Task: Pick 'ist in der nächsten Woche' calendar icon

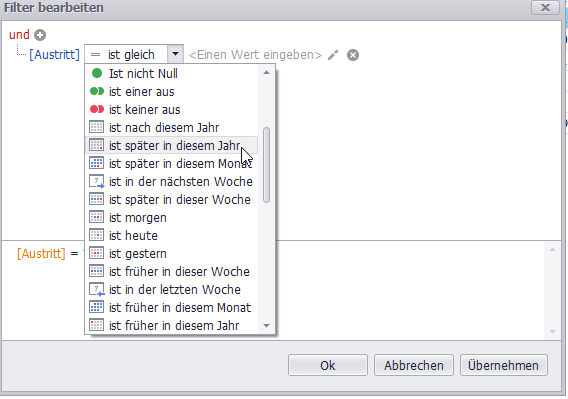Action: (x=97, y=182)
